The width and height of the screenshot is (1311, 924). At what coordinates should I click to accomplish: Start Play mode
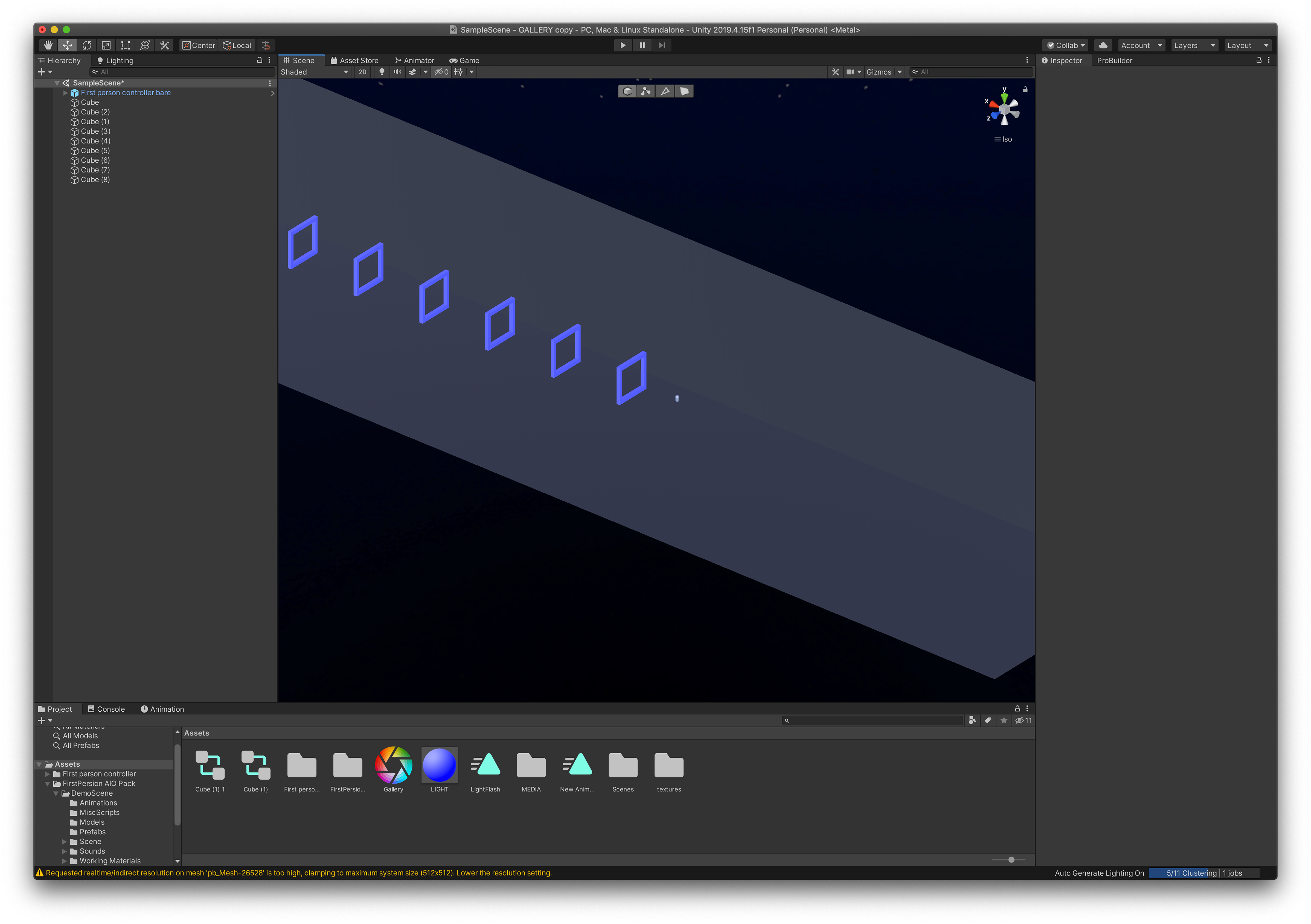coord(623,45)
